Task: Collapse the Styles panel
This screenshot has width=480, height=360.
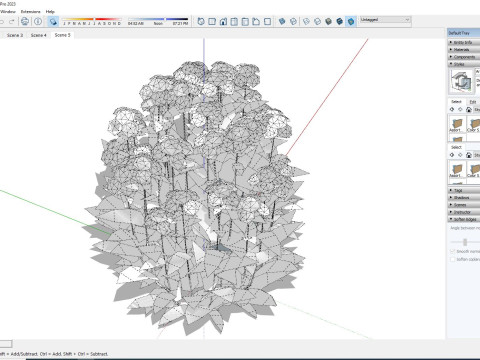Action: point(464,64)
